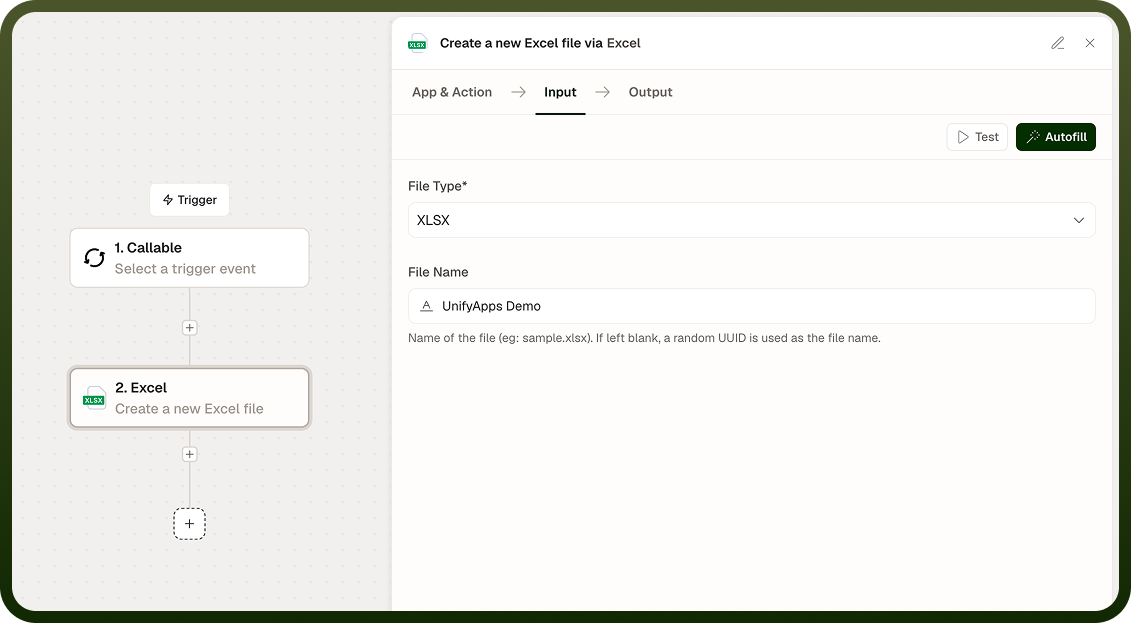Add step between Callable and Excel
The height and width of the screenshot is (623, 1131).
[190, 327]
